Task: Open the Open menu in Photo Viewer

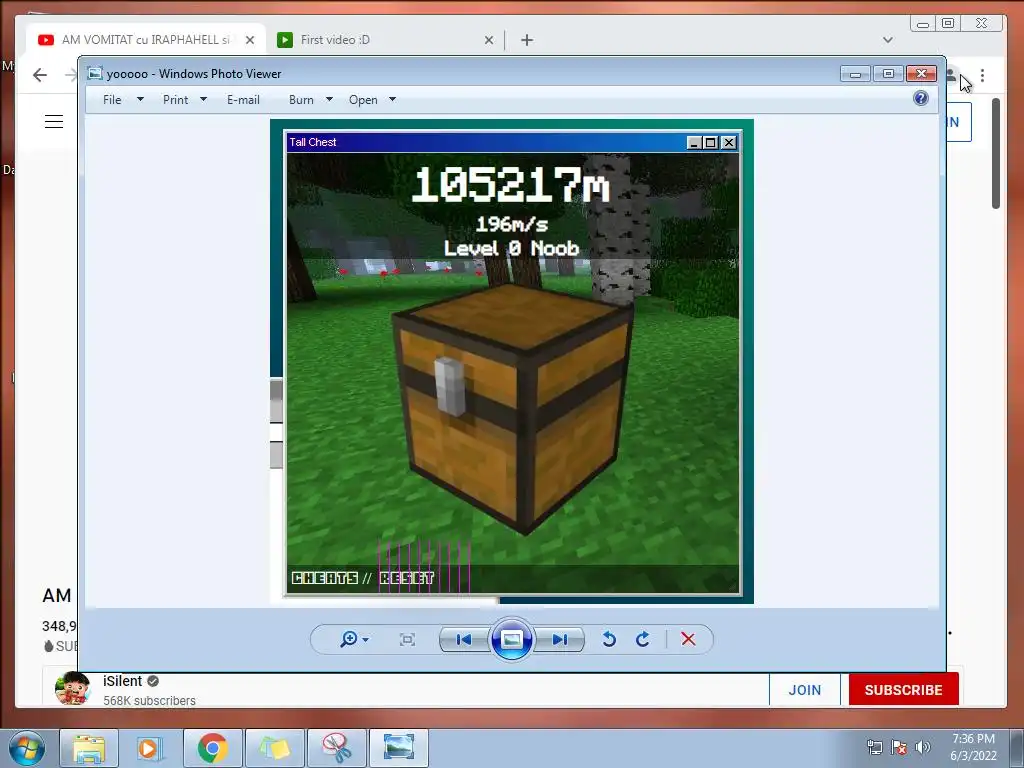Action: pos(363,100)
